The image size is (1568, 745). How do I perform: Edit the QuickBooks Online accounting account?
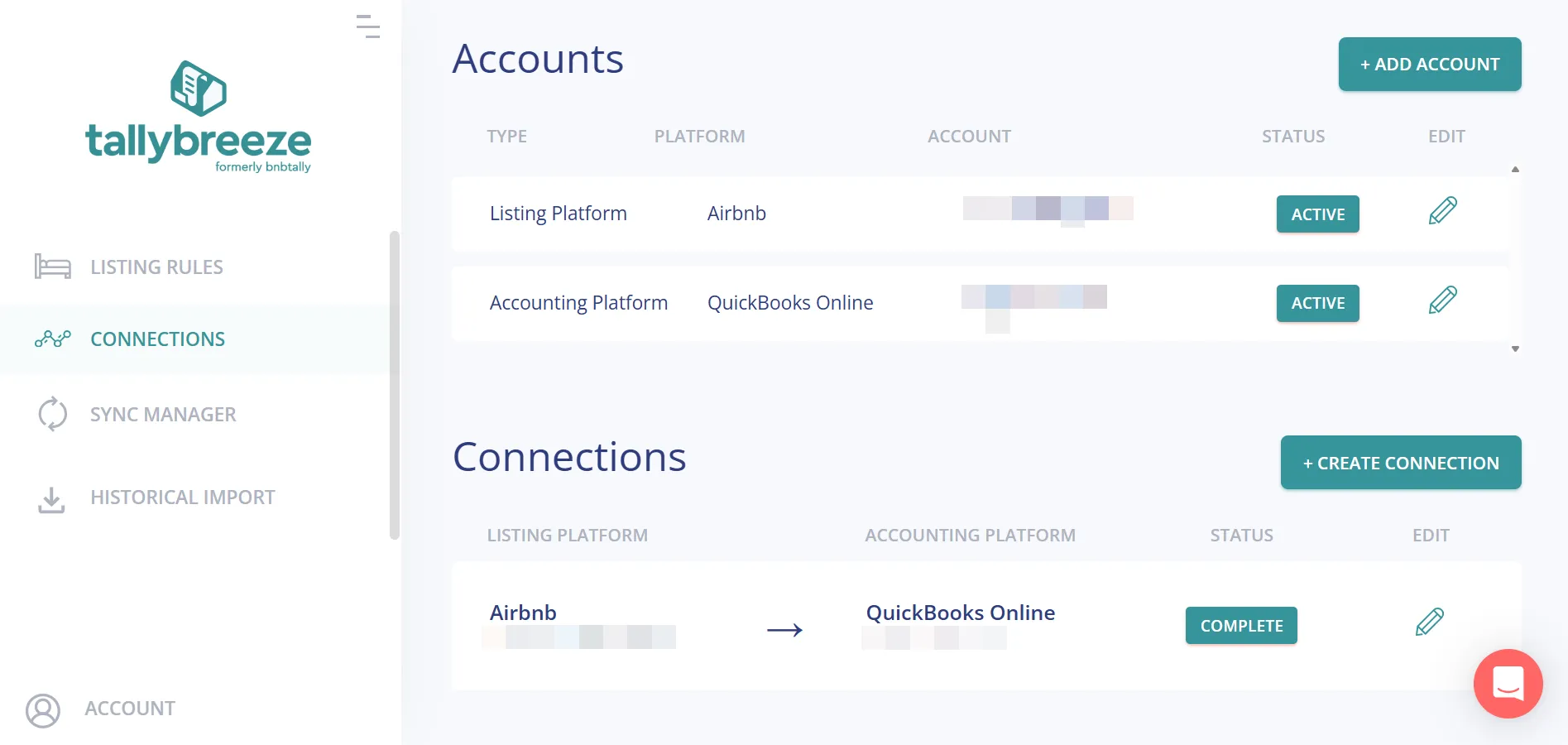[x=1442, y=301]
